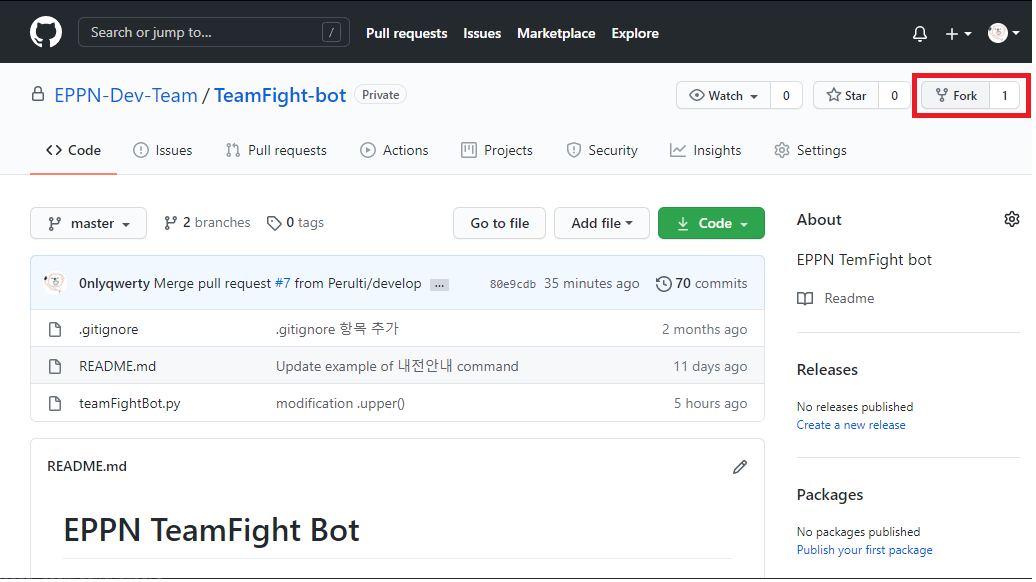Click Create a new release
Image resolution: width=1036 pixels, height=582 pixels.
coord(851,425)
